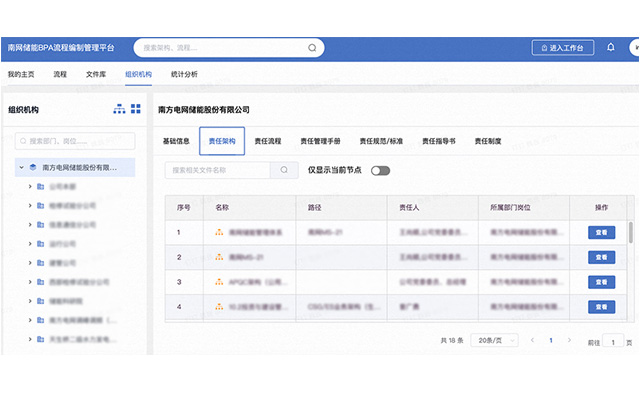Screen dimensions: 640x400
Task: Click the last folder icon in the tree
Action: click(40, 339)
